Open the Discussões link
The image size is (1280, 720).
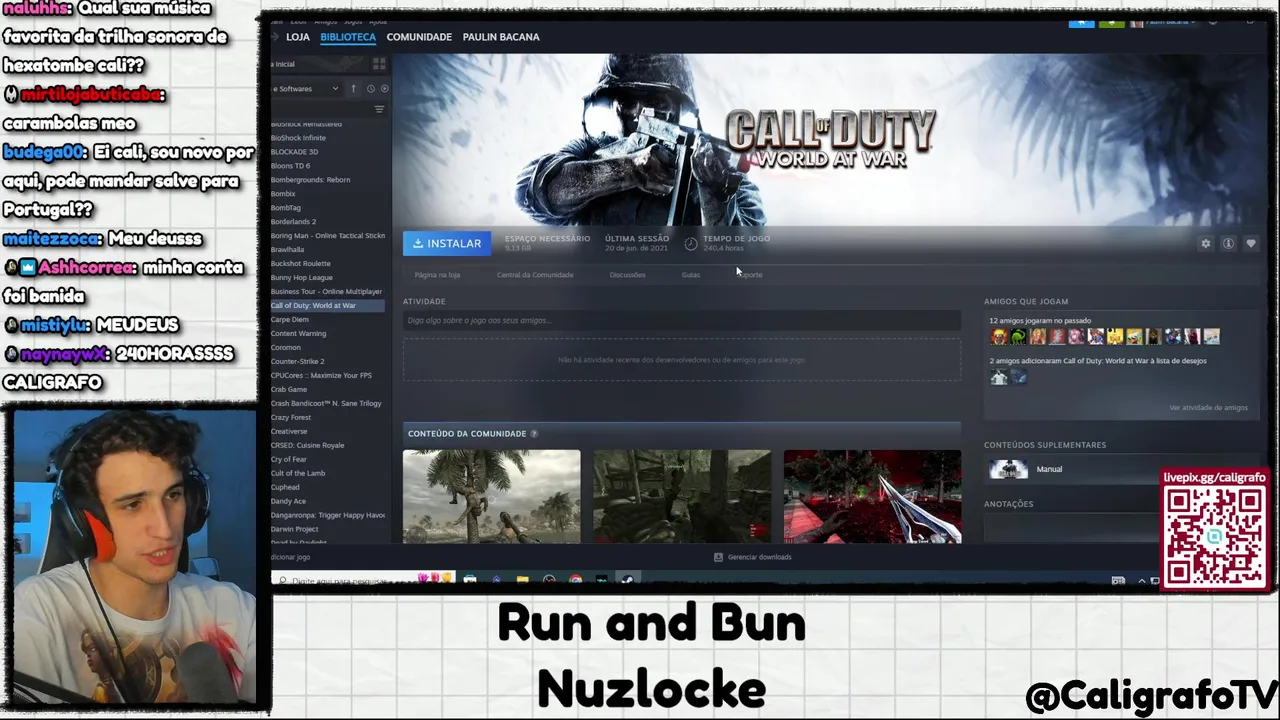point(627,275)
